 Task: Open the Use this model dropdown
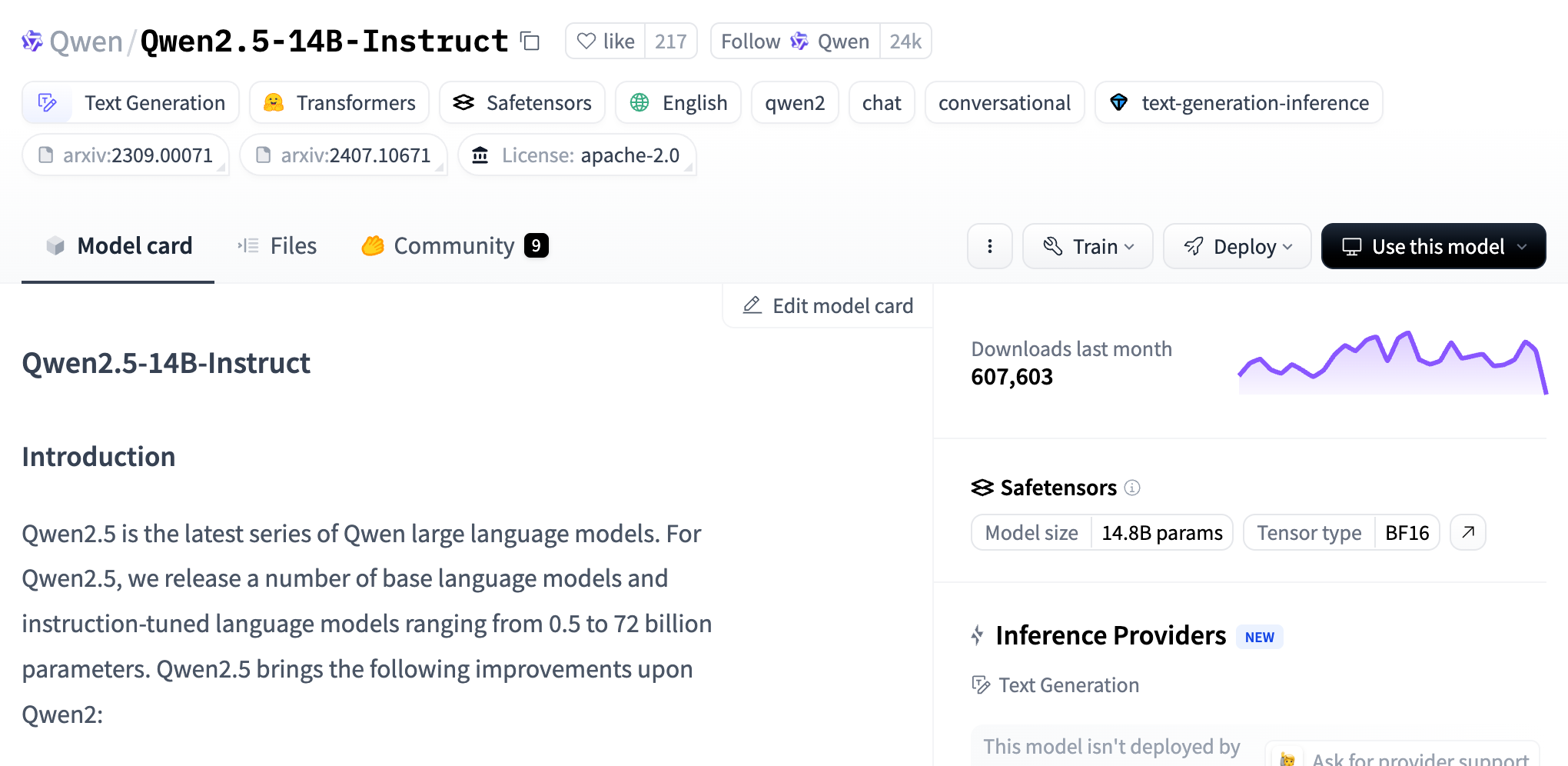(x=1433, y=246)
